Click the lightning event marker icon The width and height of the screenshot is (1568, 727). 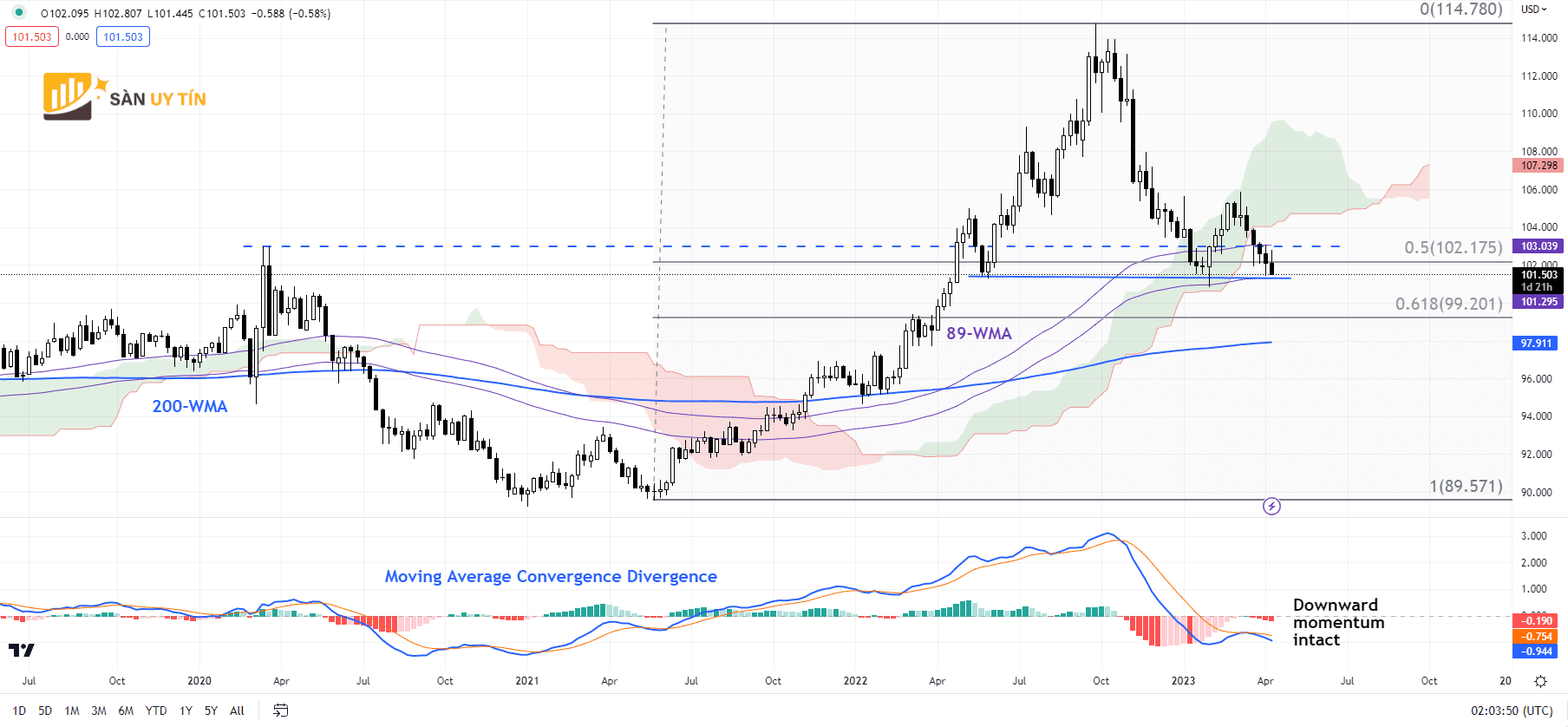[1271, 506]
